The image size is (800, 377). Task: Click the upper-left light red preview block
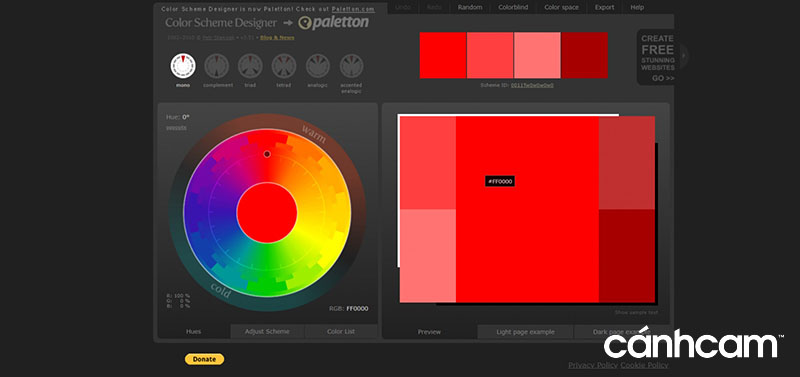(428, 163)
